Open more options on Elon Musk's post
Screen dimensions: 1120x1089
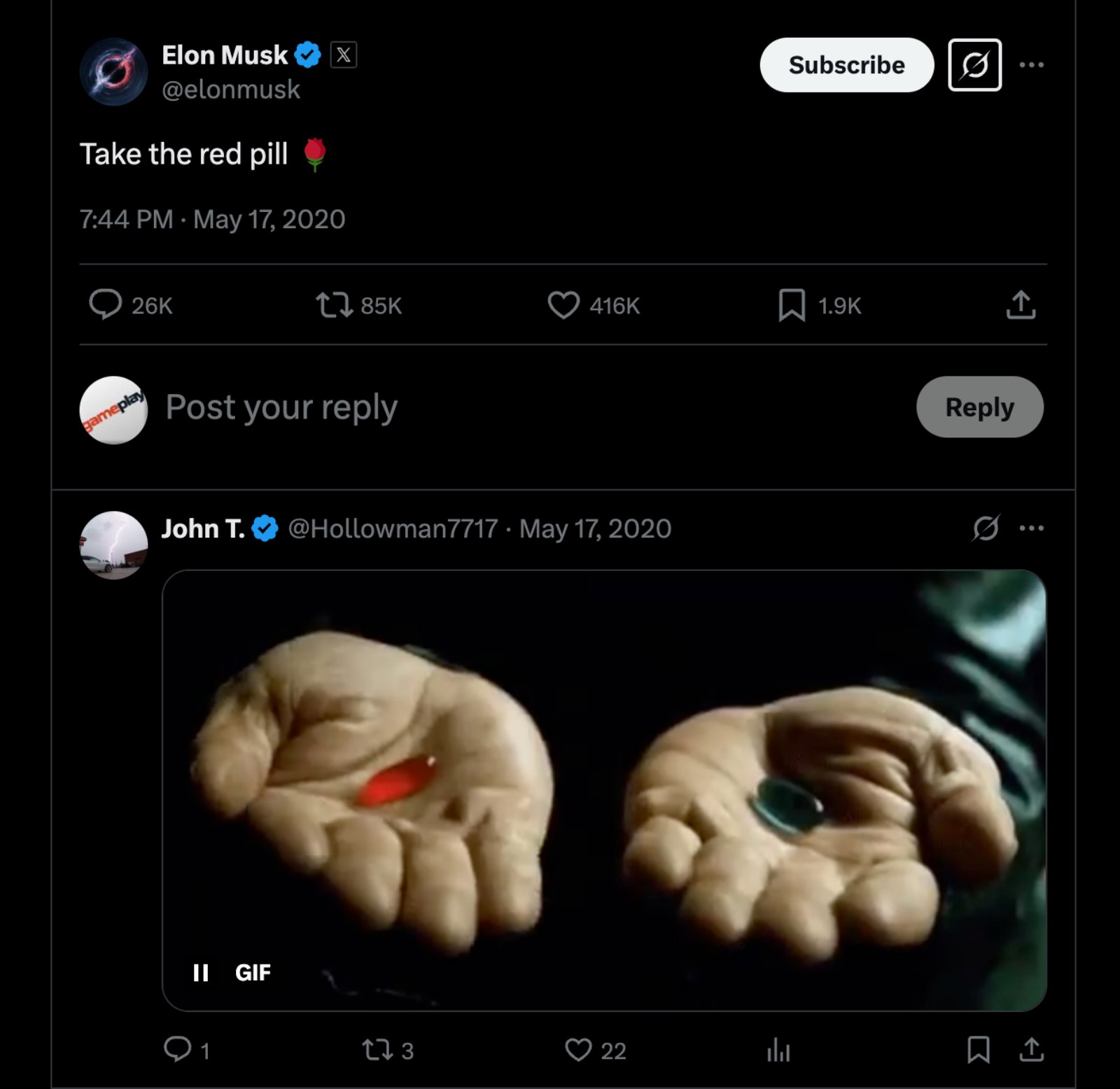[1031, 65]
